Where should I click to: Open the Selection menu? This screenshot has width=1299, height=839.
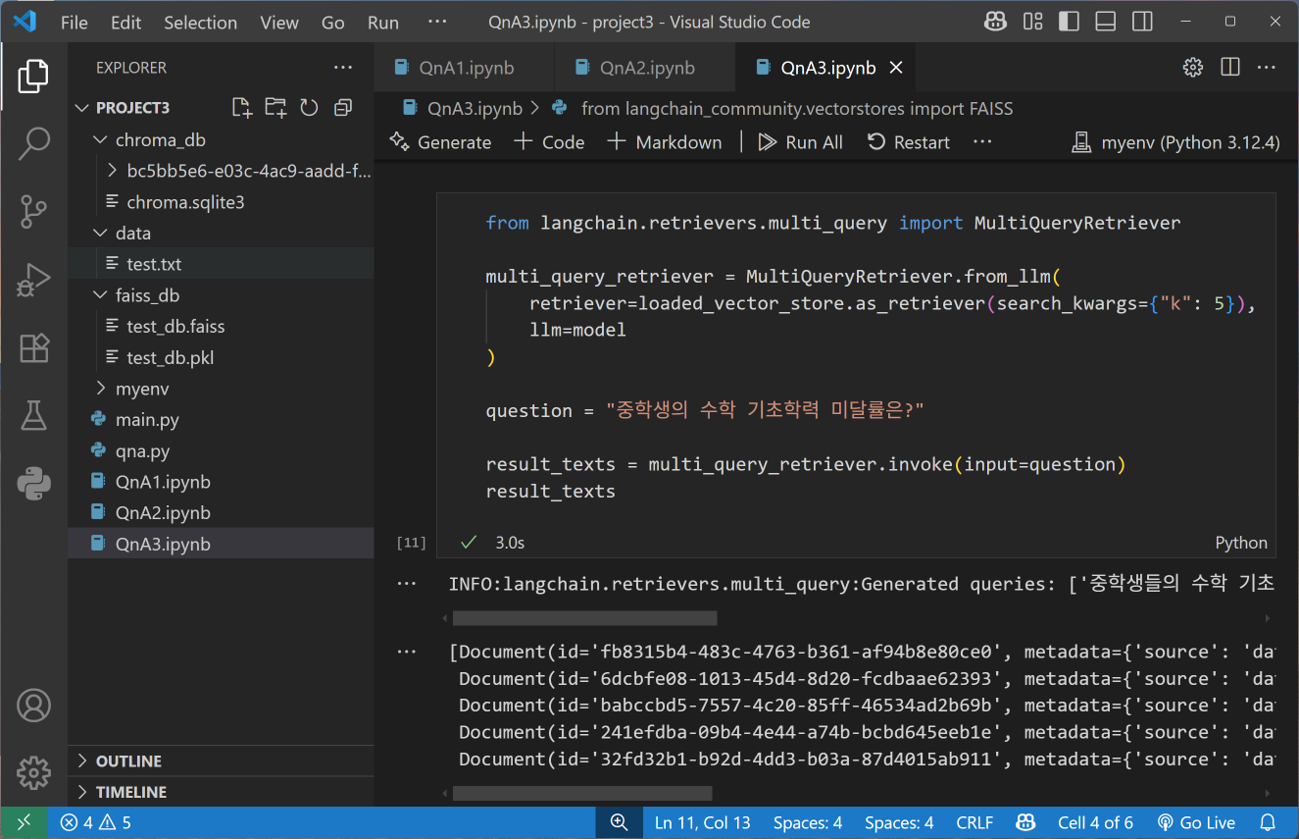[200, 22]
